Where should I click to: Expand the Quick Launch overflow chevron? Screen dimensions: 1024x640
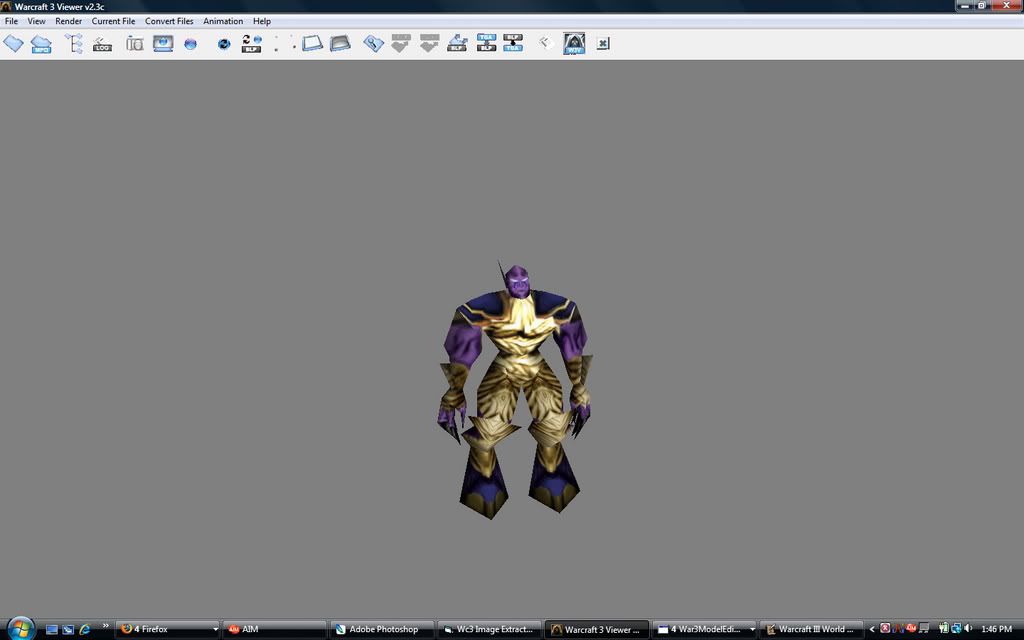point(105,626)
